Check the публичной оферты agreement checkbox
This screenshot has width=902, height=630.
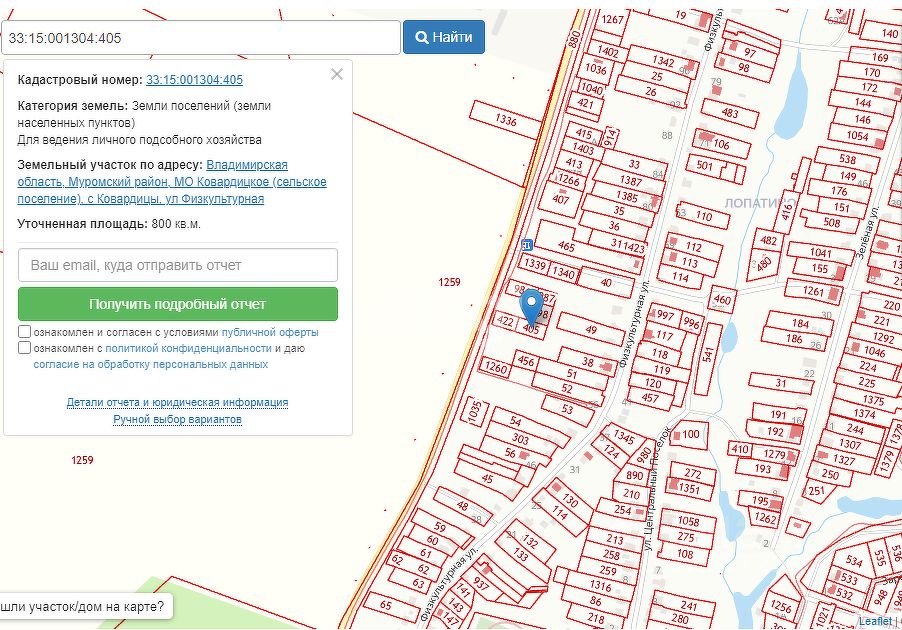click(24, 332)
